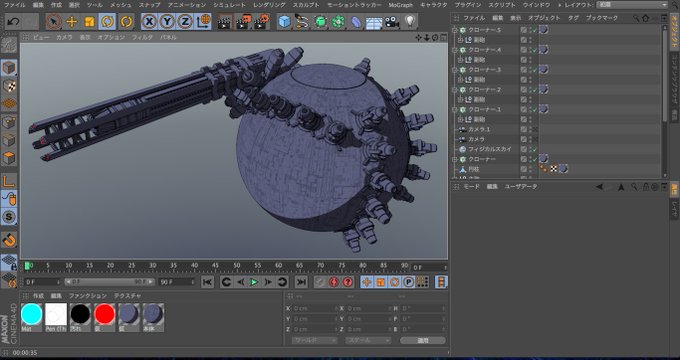The height and width of the screenshot is (360, 680).
Task: Open Render Settings clapperboard with gear icon
Action: 261,21
